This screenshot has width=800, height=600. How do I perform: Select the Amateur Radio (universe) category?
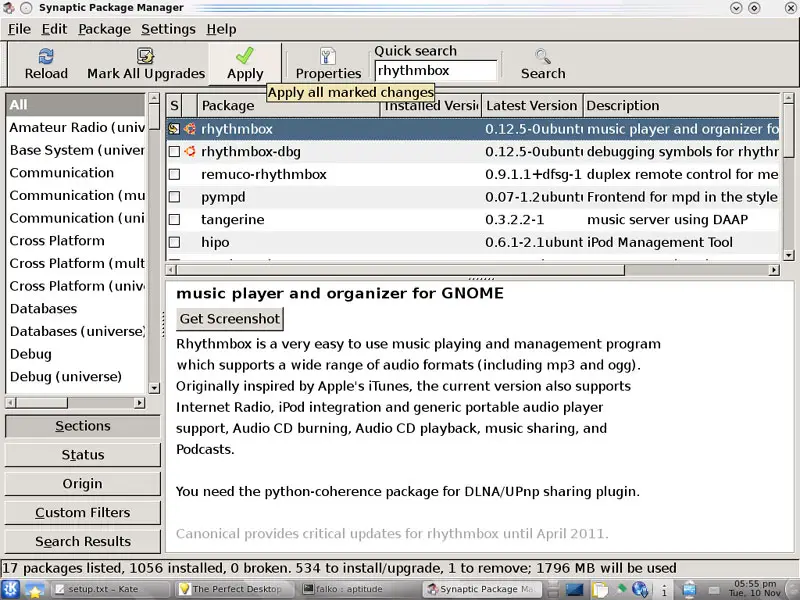click(76, 128)
